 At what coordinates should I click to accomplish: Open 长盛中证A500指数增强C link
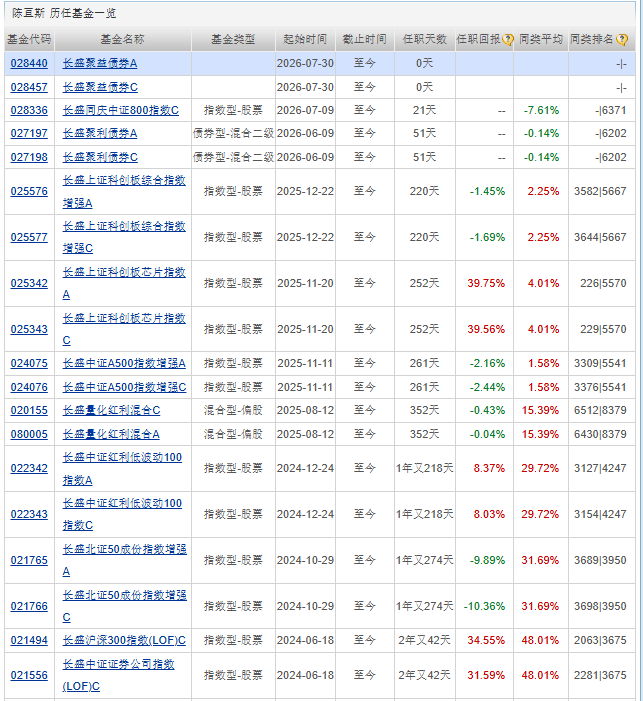coord(124,387)
